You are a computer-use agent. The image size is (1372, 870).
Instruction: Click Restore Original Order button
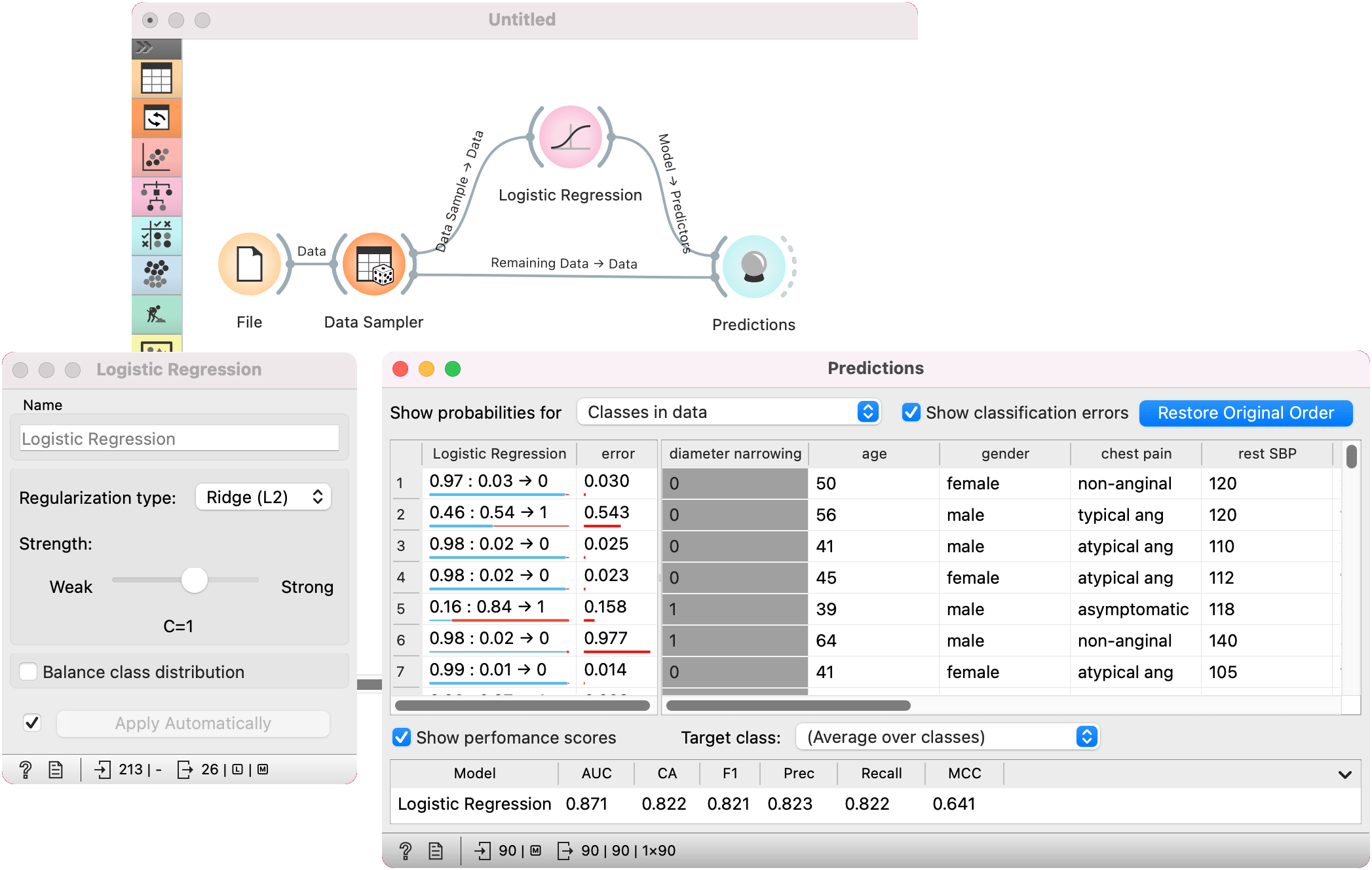tap(1245, 413)
